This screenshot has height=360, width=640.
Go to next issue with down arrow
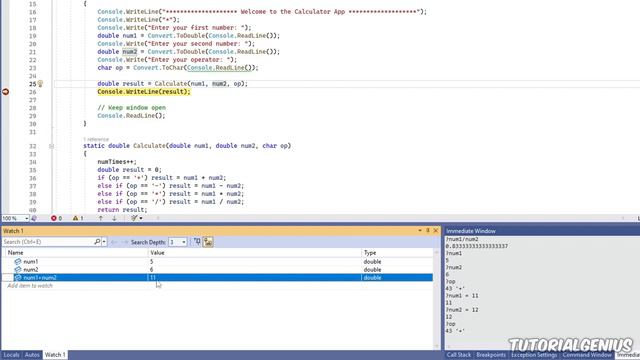click(x=114, y=218)
